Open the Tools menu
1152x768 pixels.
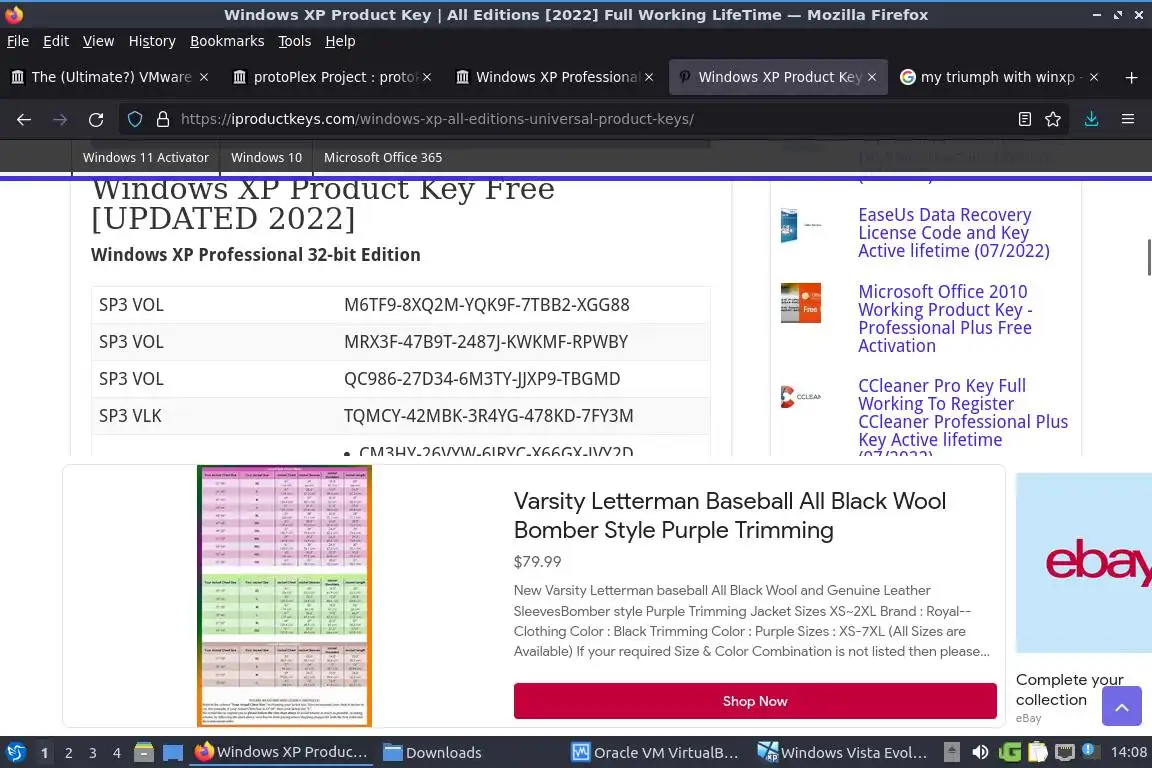295,41
